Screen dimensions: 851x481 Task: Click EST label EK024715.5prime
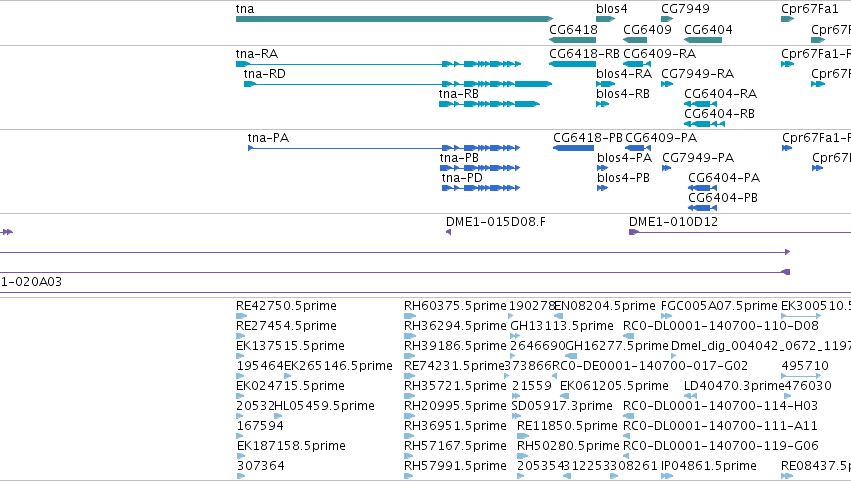pos(290,387)
